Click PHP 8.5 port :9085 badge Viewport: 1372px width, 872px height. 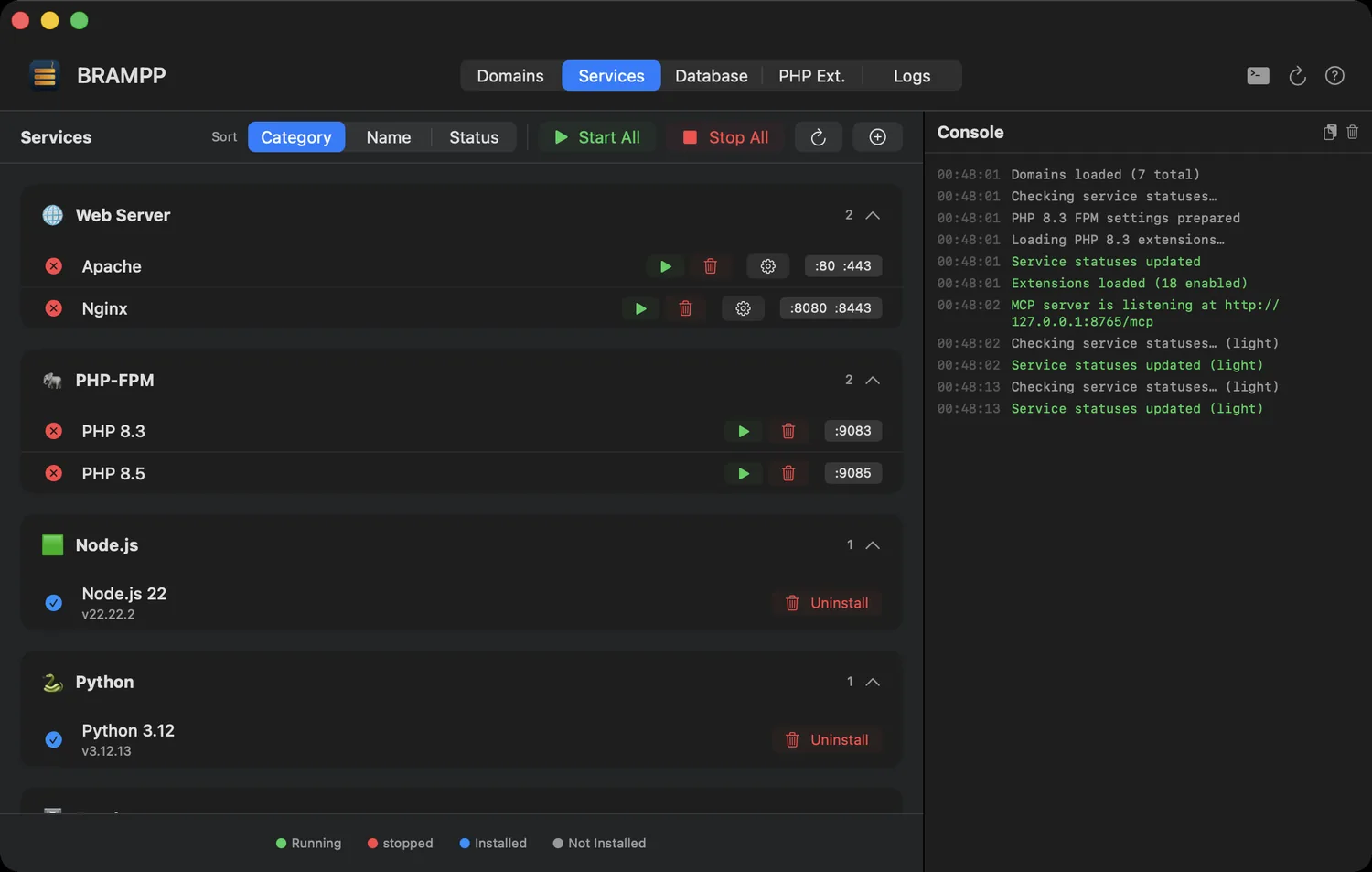pos(852,473)
